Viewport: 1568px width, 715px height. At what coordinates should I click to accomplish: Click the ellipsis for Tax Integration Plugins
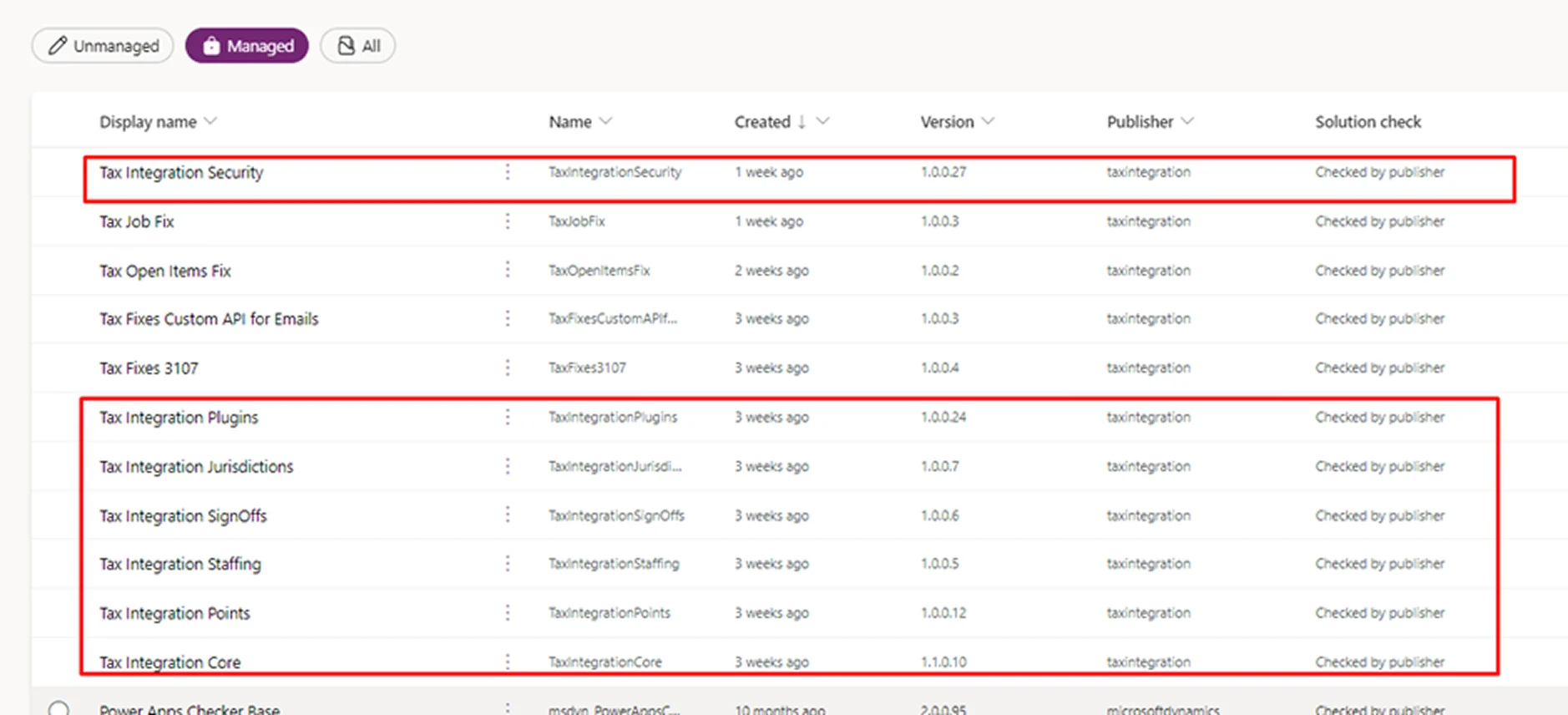(508, 417)
